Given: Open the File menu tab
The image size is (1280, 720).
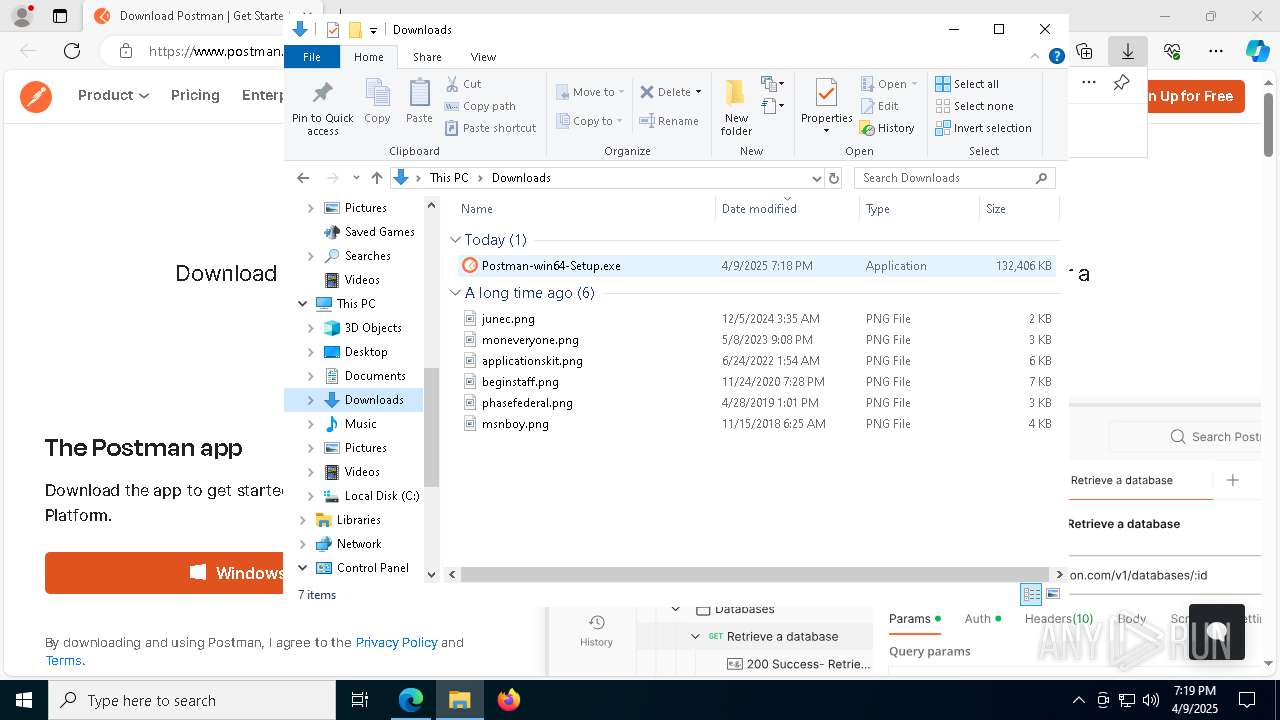Looking at the screenshot, I should coord(312,57).
